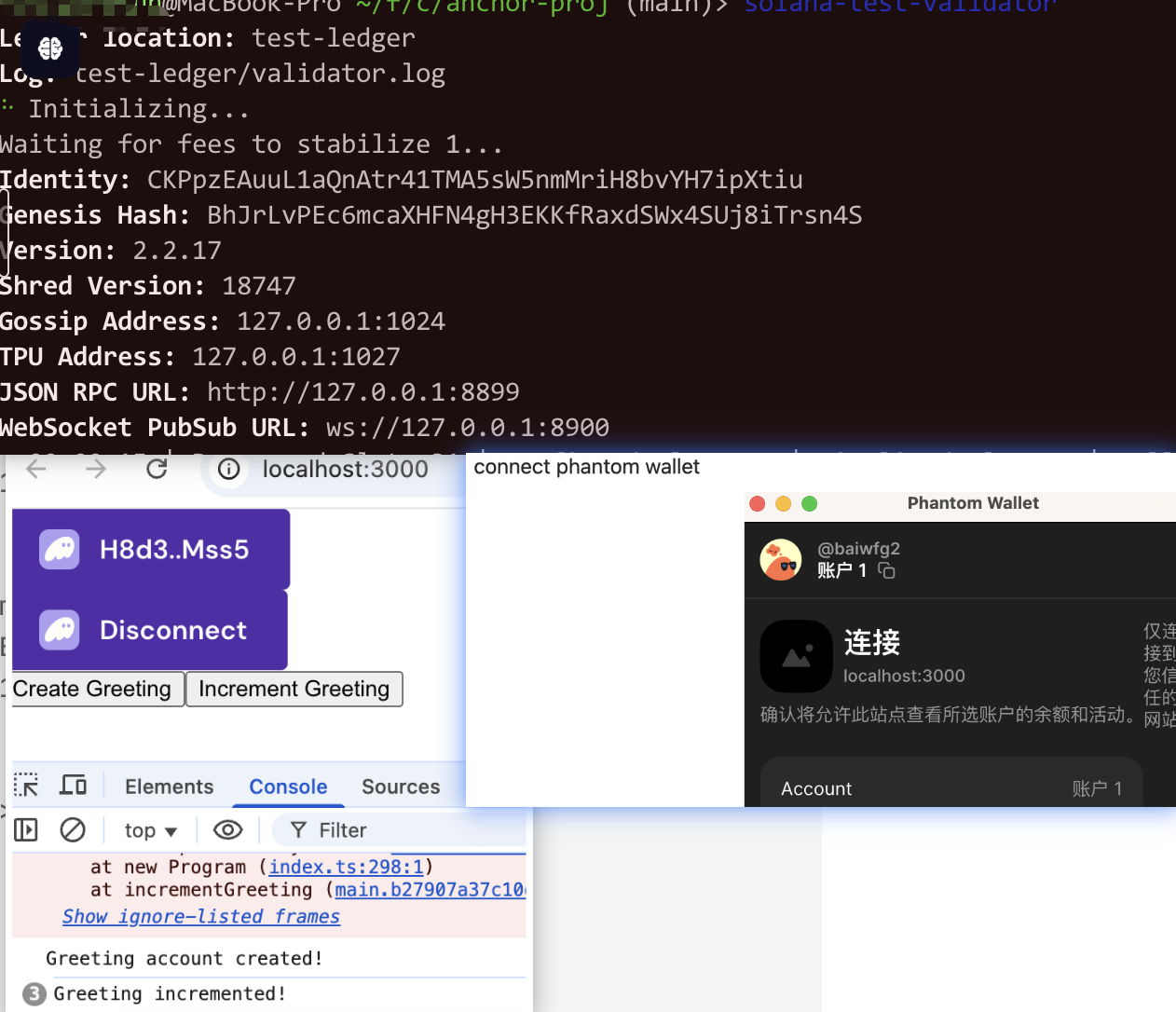Toggle DevTools device toolbar icon

[73, 786]
